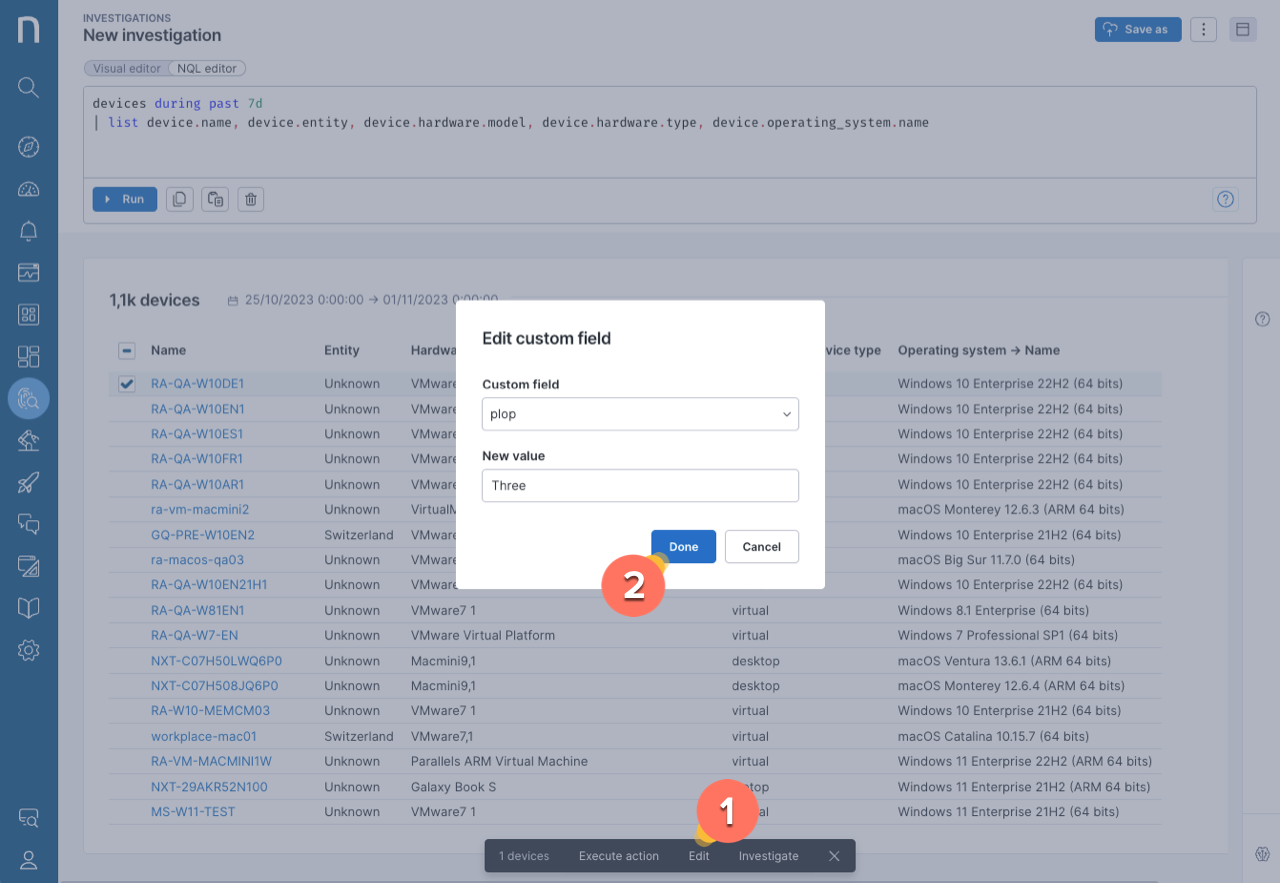Click the copy query icon beside Run
This screenshot has width=1280, height=883.
pos(179,199)
